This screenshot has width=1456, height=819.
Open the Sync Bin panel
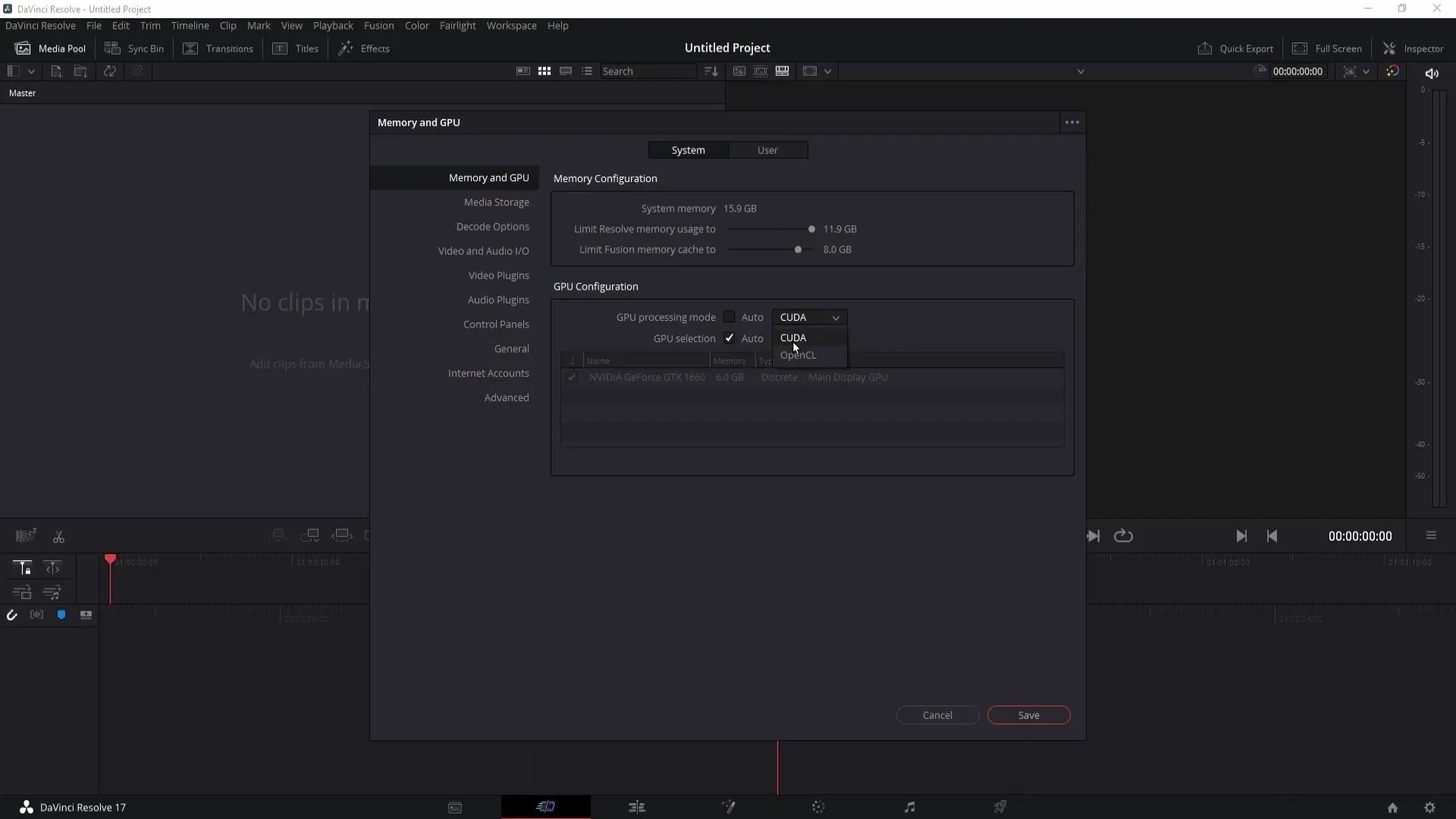pyautogui.click(x=134, y=49)
